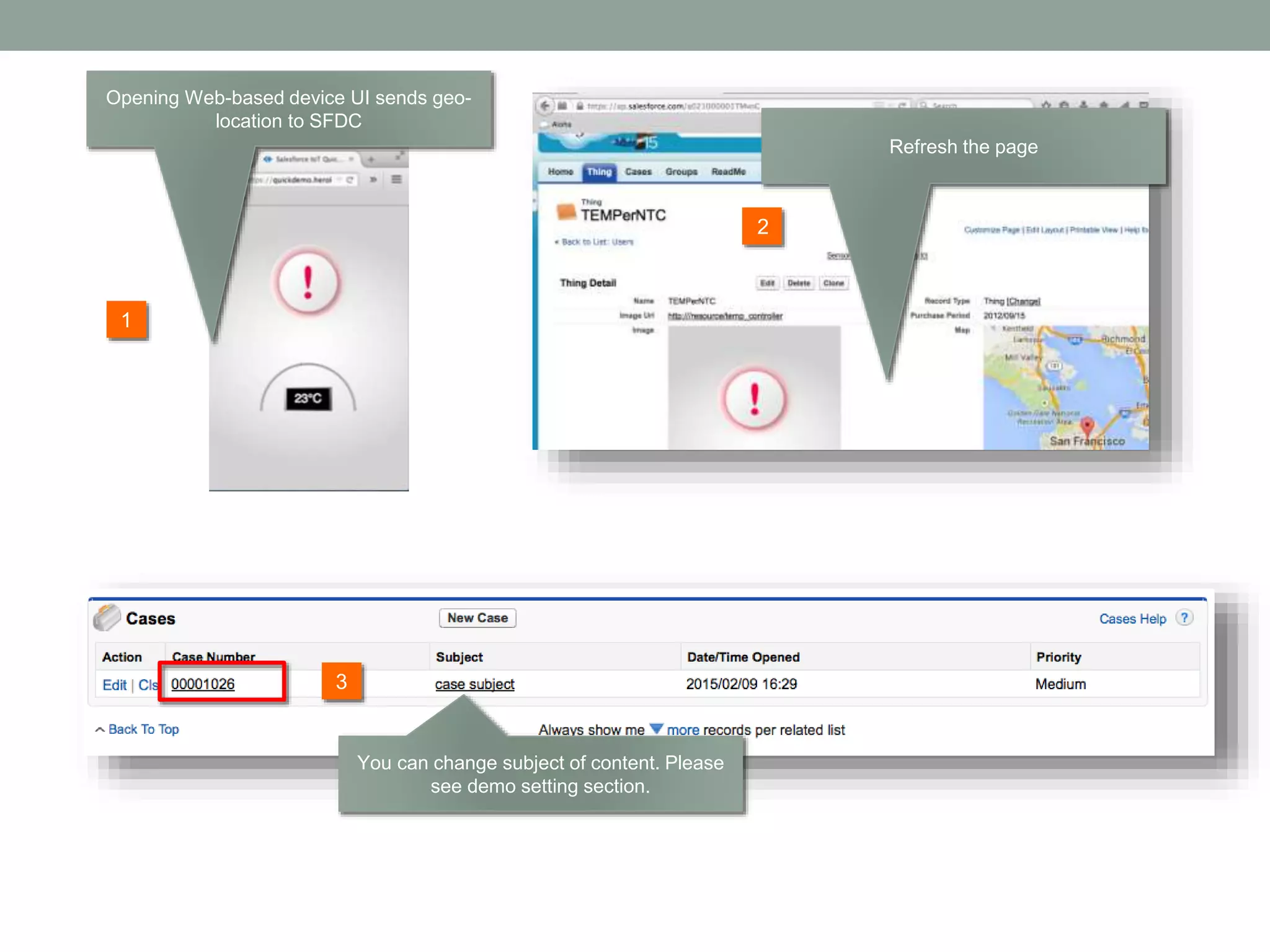Click 'more' records per related list link
1270x952 pixels.
point(683,730)
